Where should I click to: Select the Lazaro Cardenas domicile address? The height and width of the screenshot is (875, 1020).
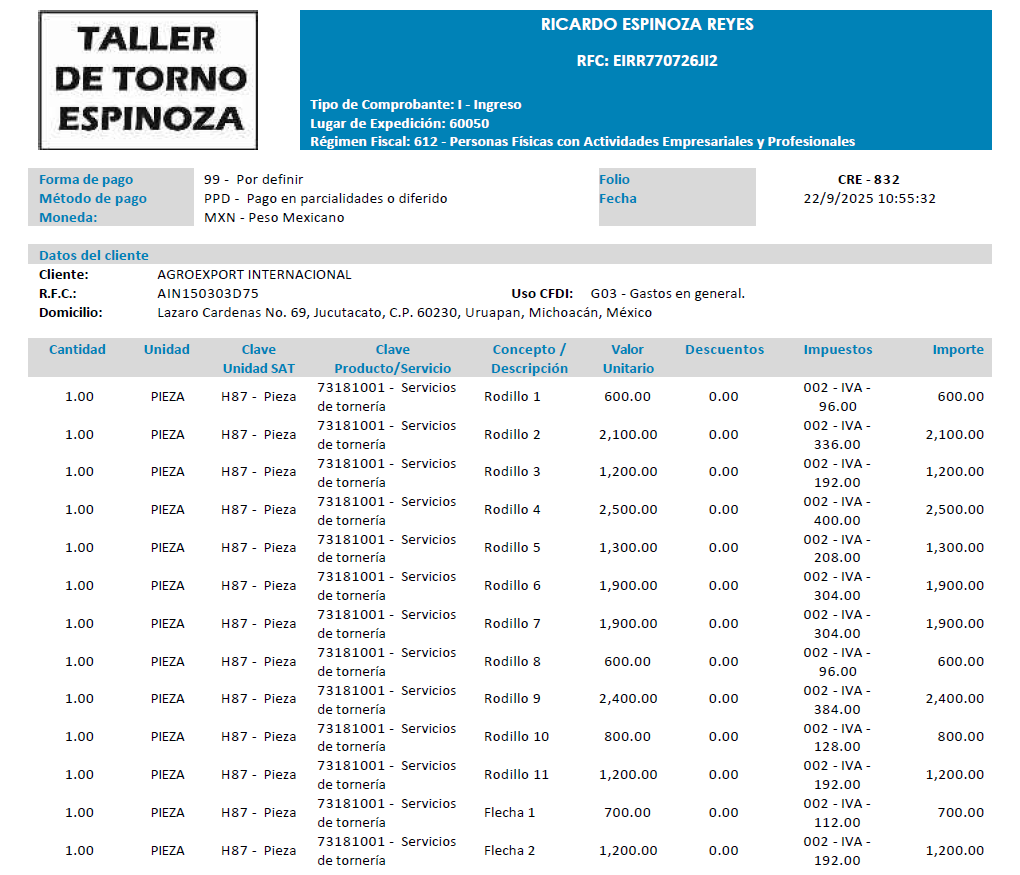pyautogui.click(x=404, y=312)
